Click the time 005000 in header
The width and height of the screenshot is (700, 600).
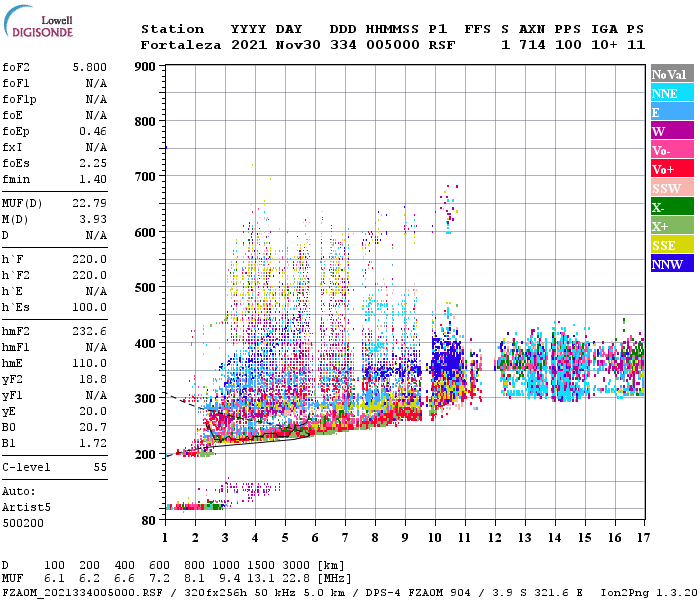[392, 45]
